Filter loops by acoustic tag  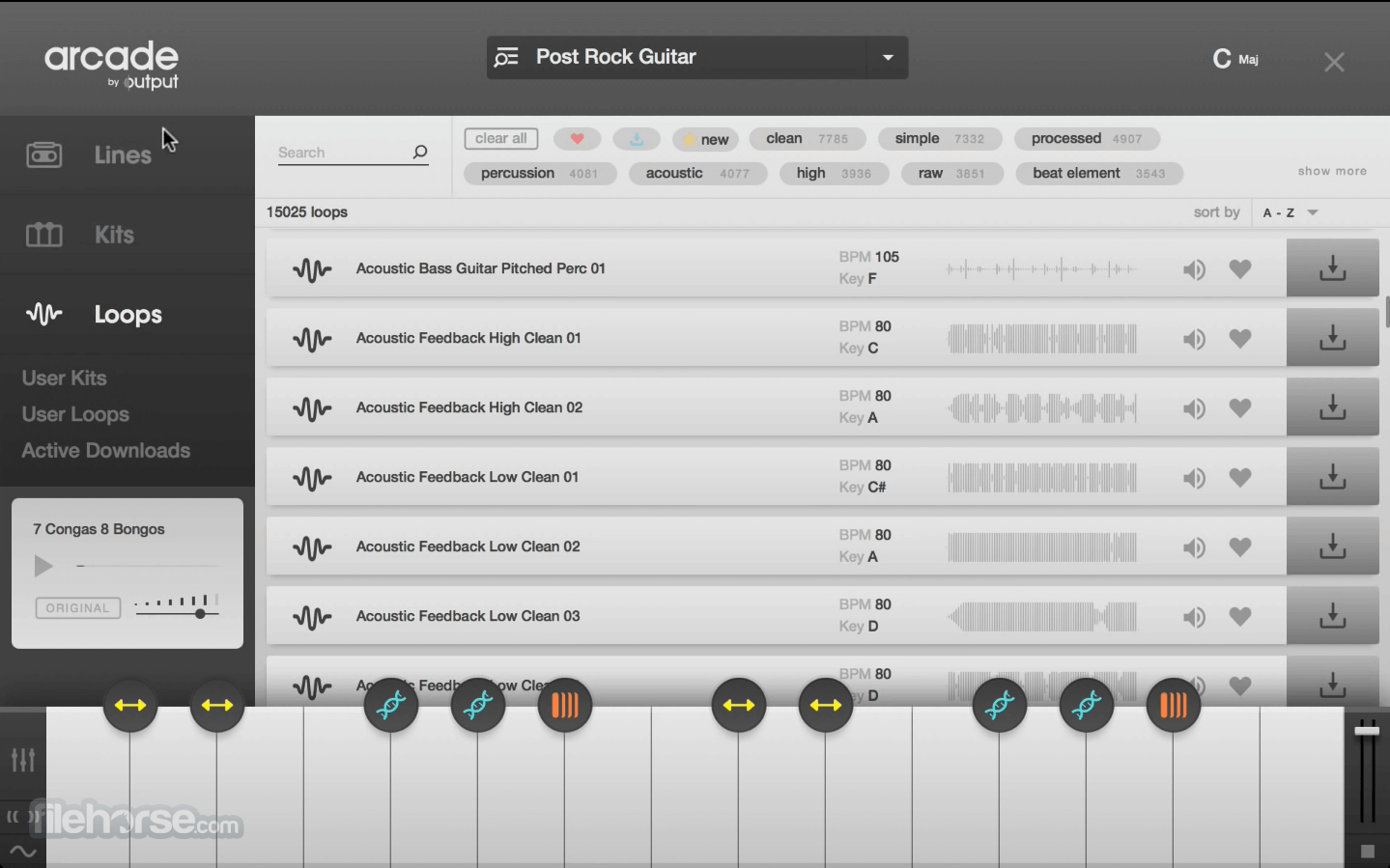pos(697,174)
